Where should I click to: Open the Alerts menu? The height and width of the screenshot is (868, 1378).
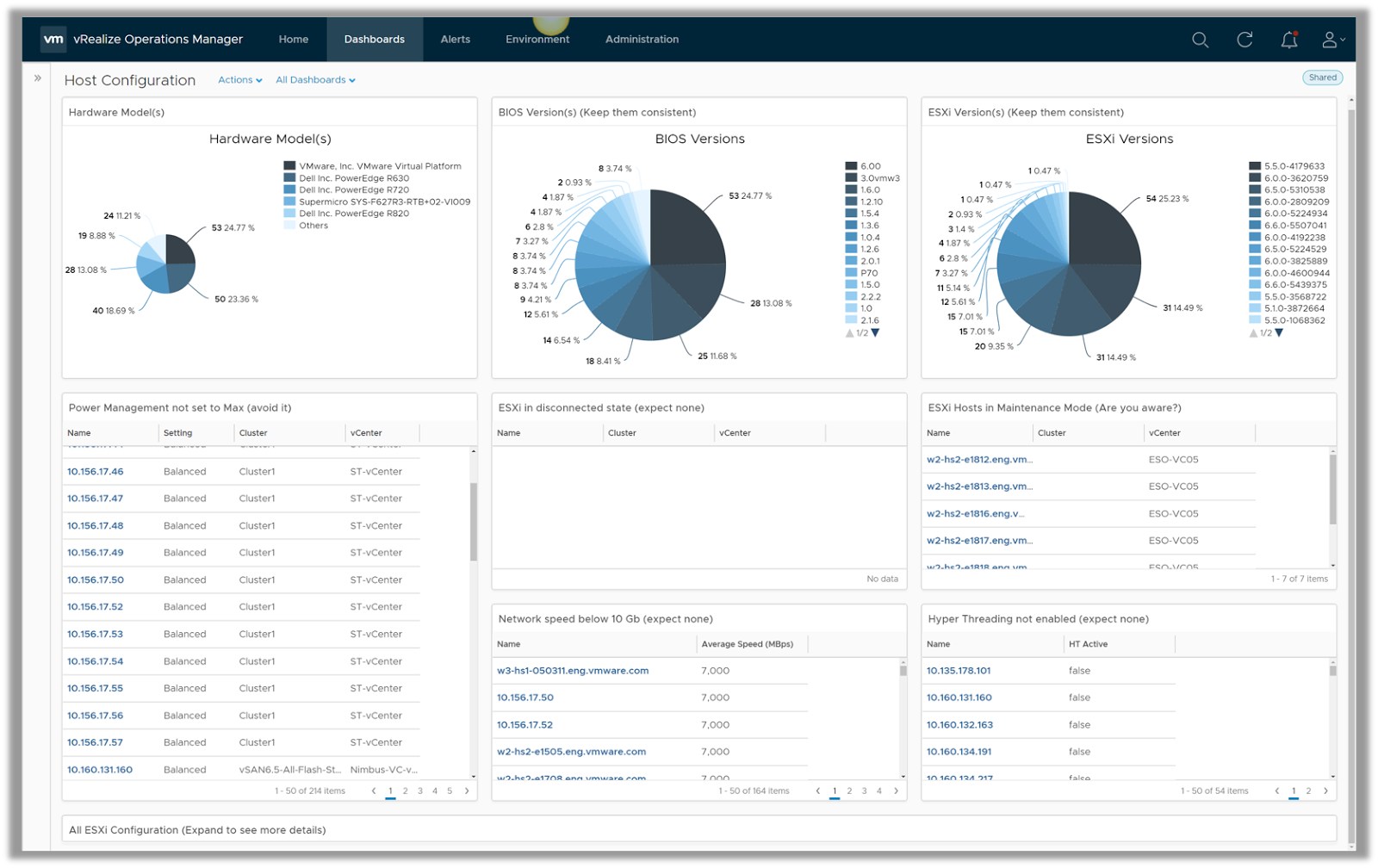455,39
